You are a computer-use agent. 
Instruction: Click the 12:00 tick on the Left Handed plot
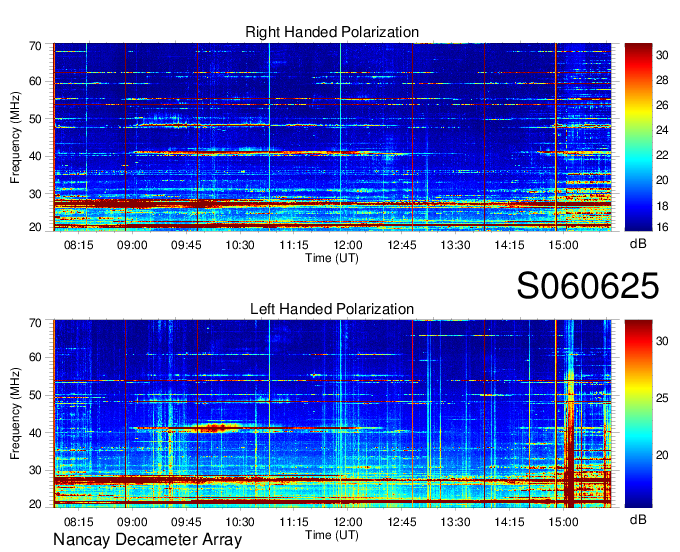(x=348, y=522)
